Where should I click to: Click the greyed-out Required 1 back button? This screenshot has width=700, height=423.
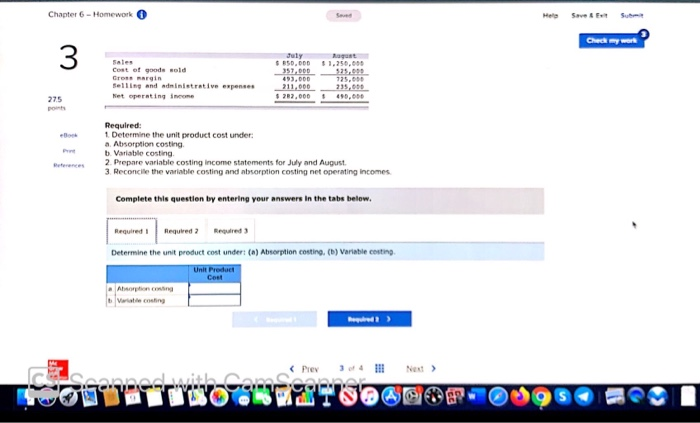(x=274, y=319)
